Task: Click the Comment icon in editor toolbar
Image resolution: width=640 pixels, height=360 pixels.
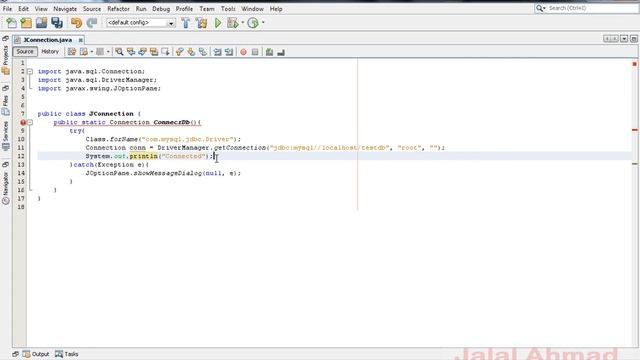Action: click(x=269, y=52)
